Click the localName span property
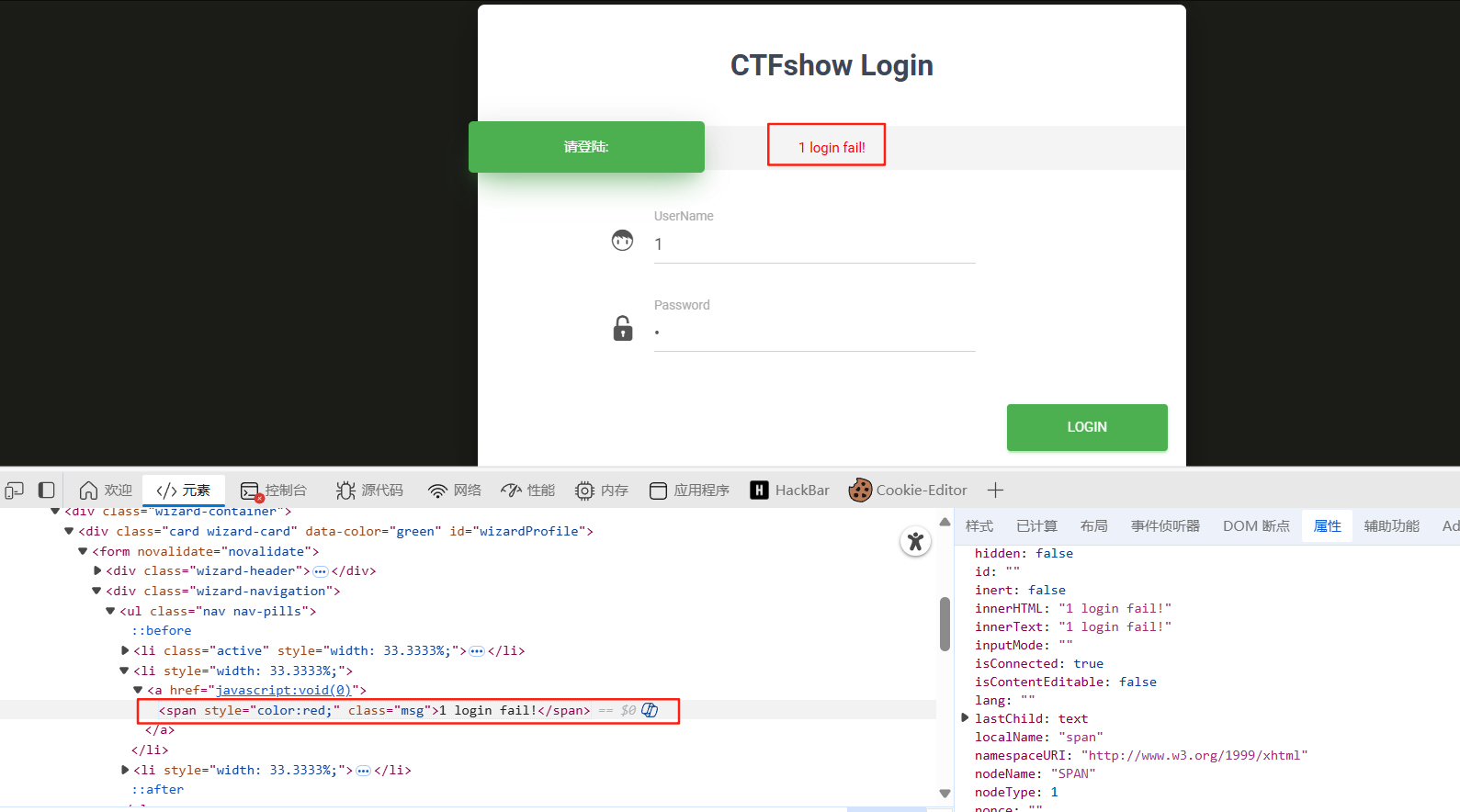Image resolution: width=1460 pixels, height=812 pixels. tap(1039, 737)
